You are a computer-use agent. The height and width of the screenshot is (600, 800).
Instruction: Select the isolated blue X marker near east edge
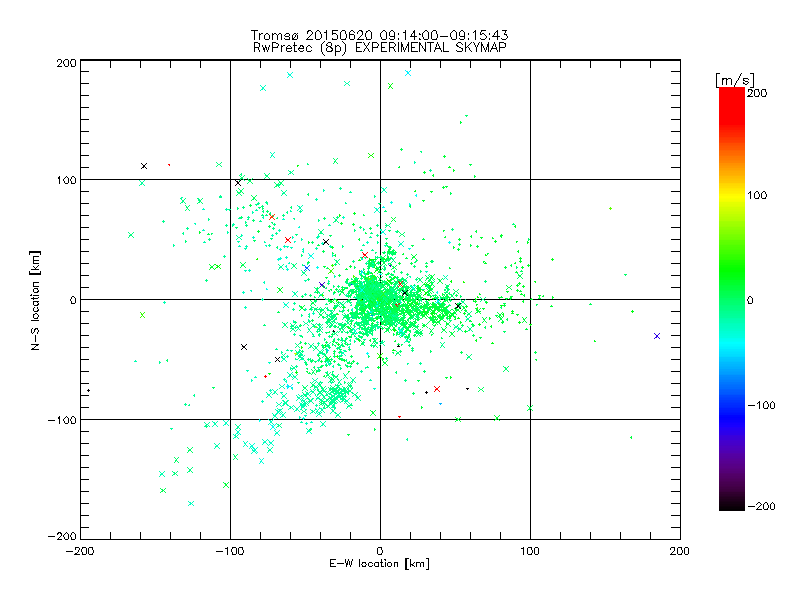click(x=657, y=336)
